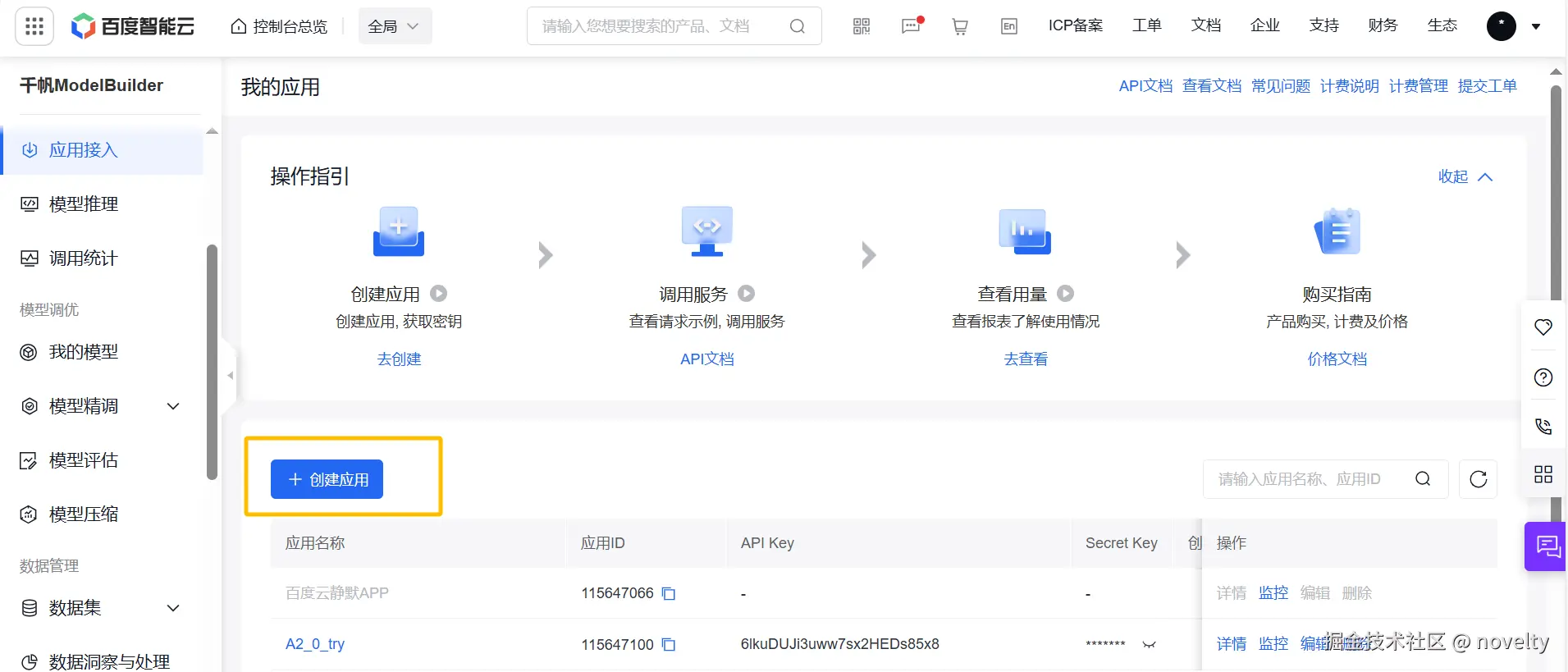Click the search magnifier in top search box
This screenshot has width=1568, height=672.
(x=797, y=26)
